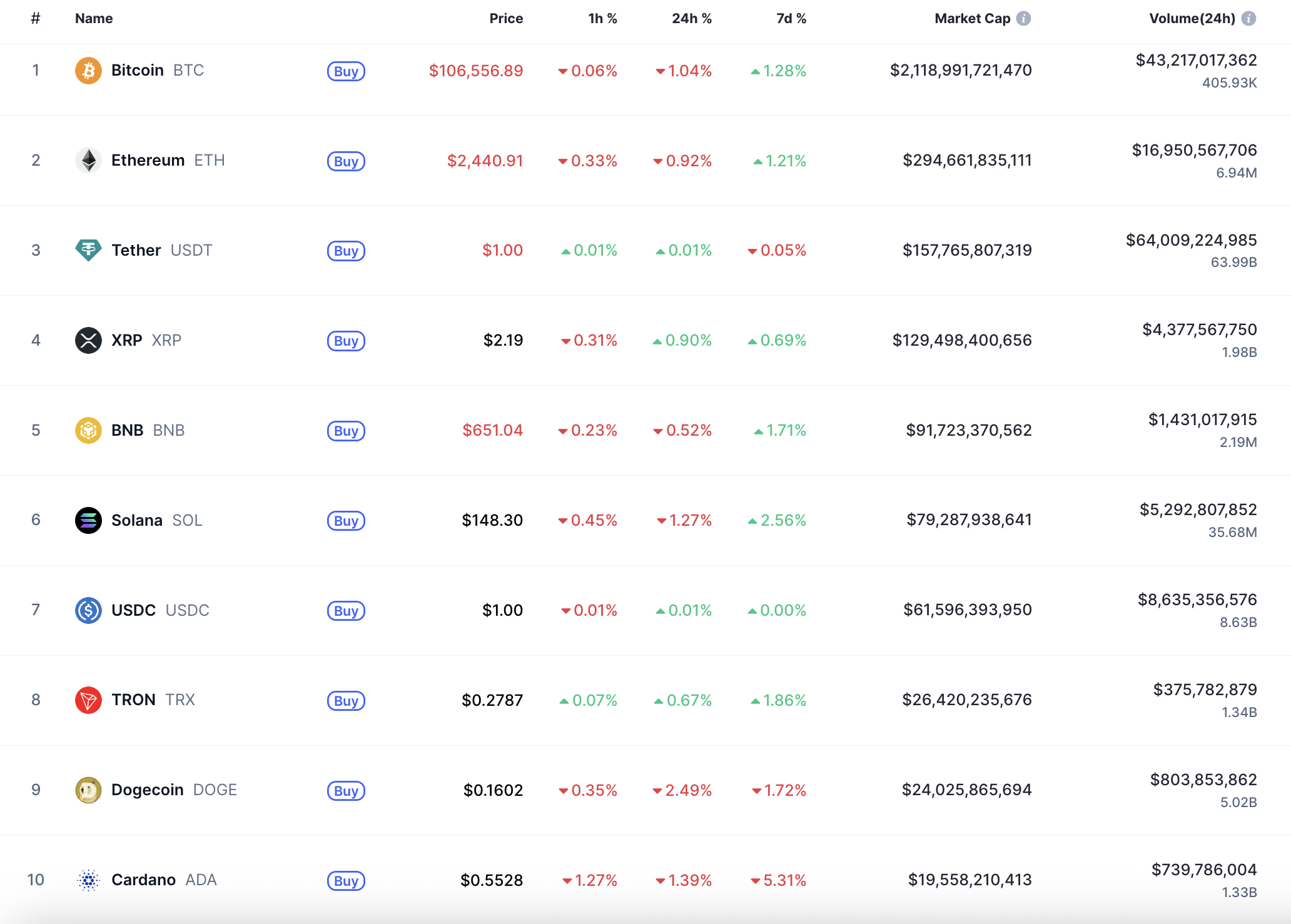1291x924 pixels.
Task: Click Cardano 7d change 5.31%
Action: click(779, 880)
